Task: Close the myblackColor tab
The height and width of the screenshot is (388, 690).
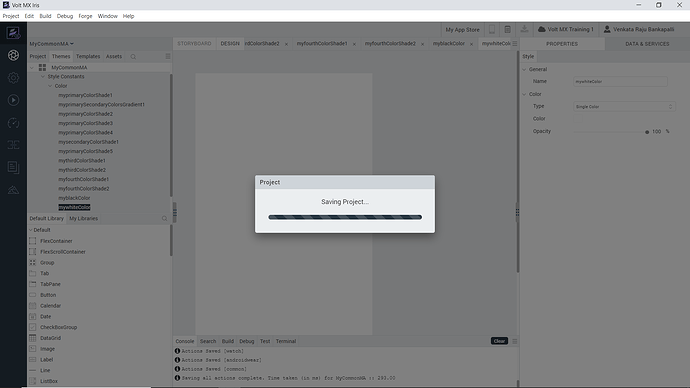Action: 471,44
